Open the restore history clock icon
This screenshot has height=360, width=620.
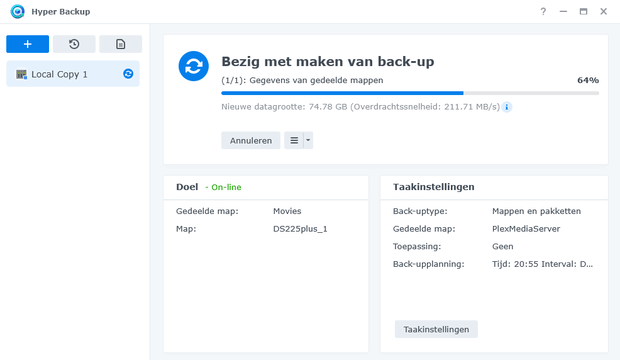click(74, 44)
